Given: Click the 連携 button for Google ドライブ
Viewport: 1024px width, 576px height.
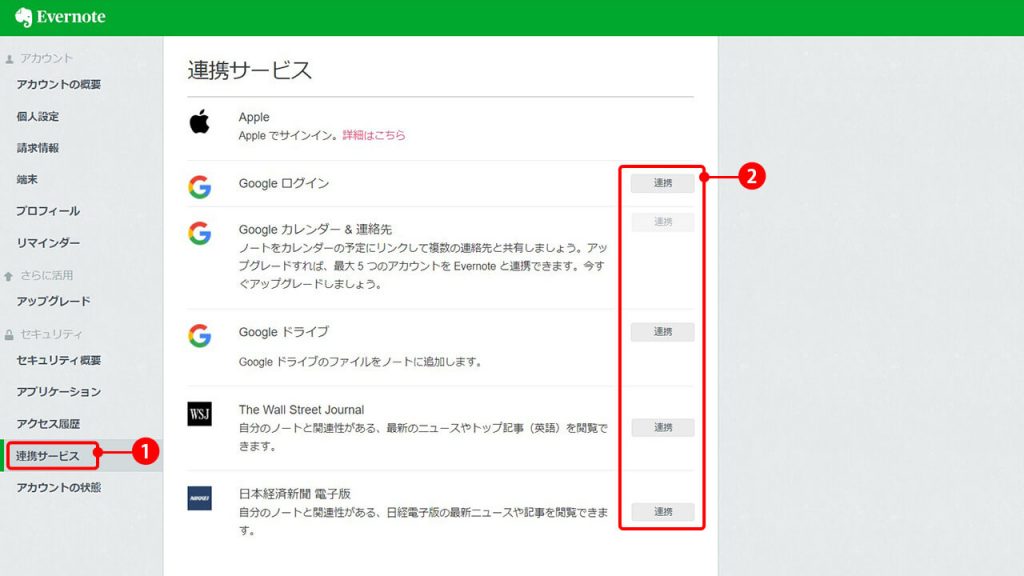Looking at the screenshot, I should (662, 332).
